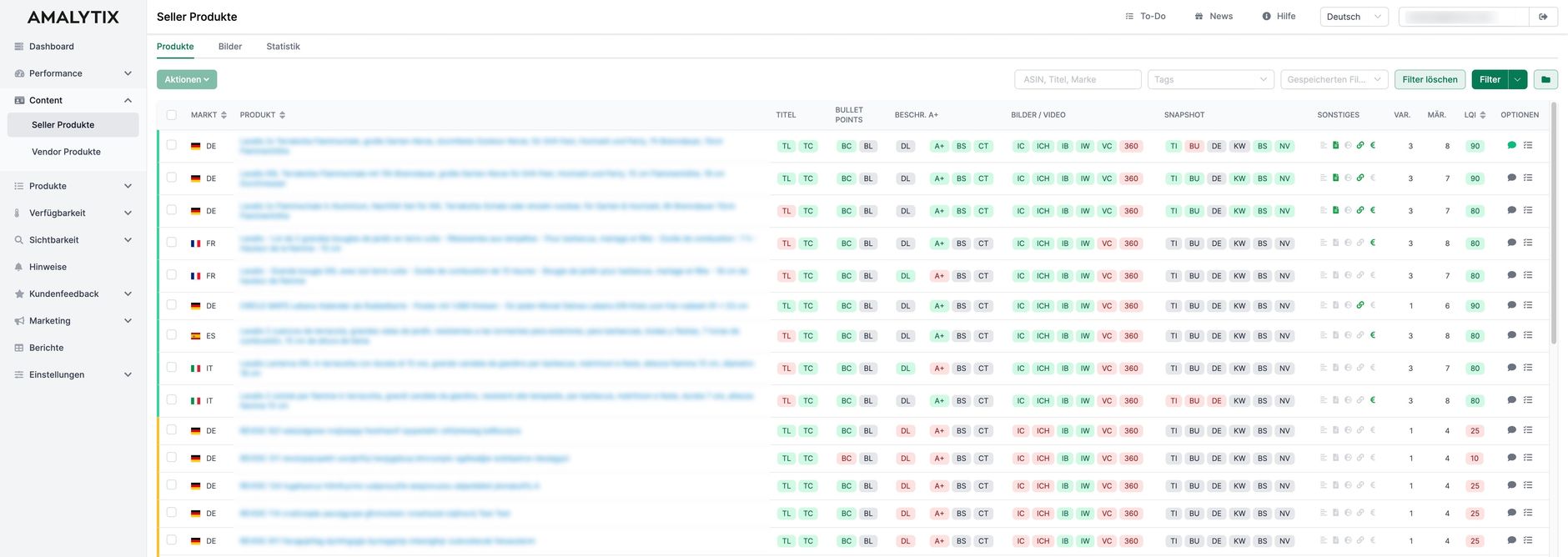The height and width of the screenshot is (557, 1568).
Task: Tick checkbox of DE row with 6 Mär.
Action: click(x=172, y=305)
